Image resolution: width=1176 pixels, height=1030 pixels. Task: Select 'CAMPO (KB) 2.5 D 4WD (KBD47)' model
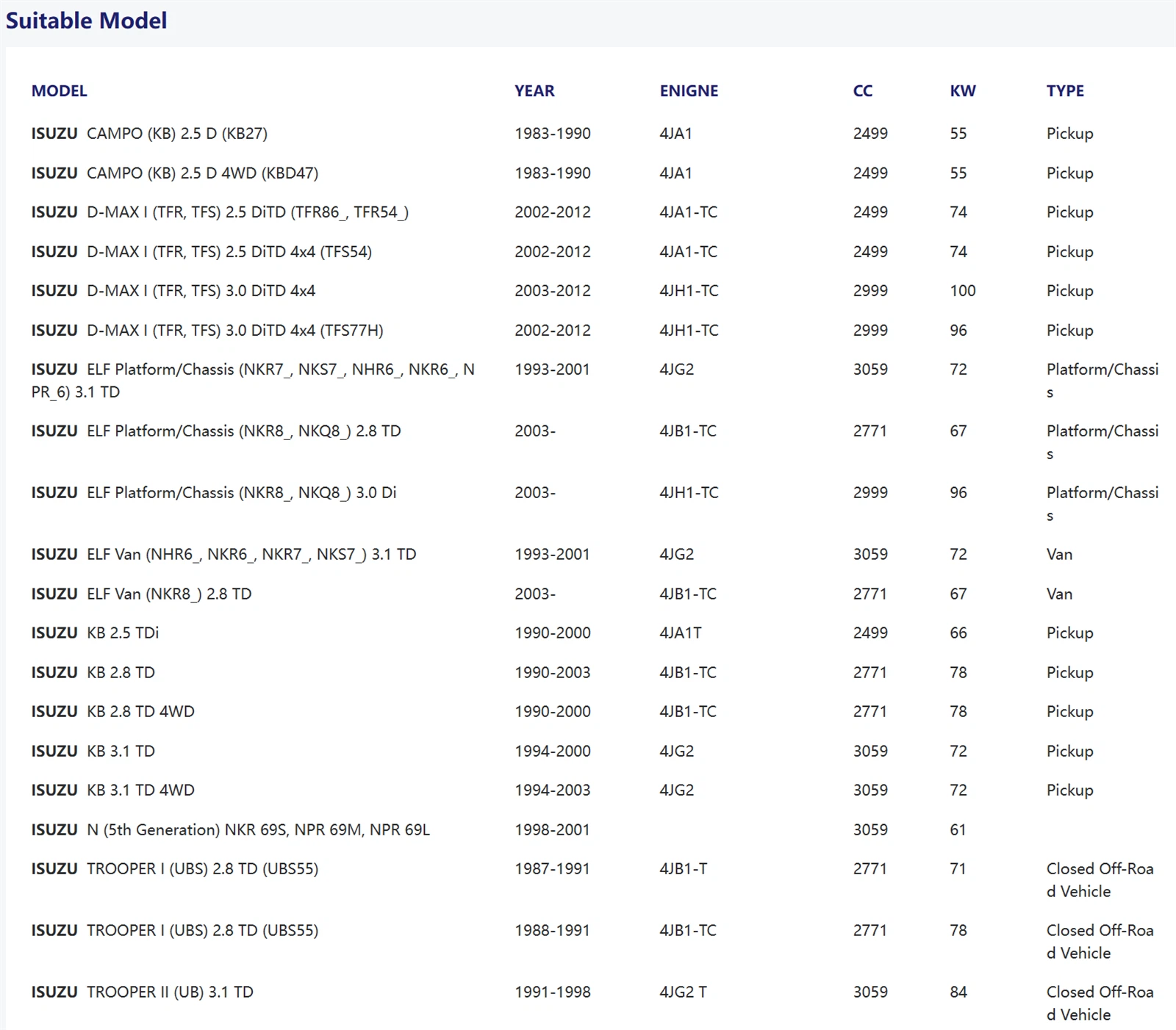pos(174,173)
